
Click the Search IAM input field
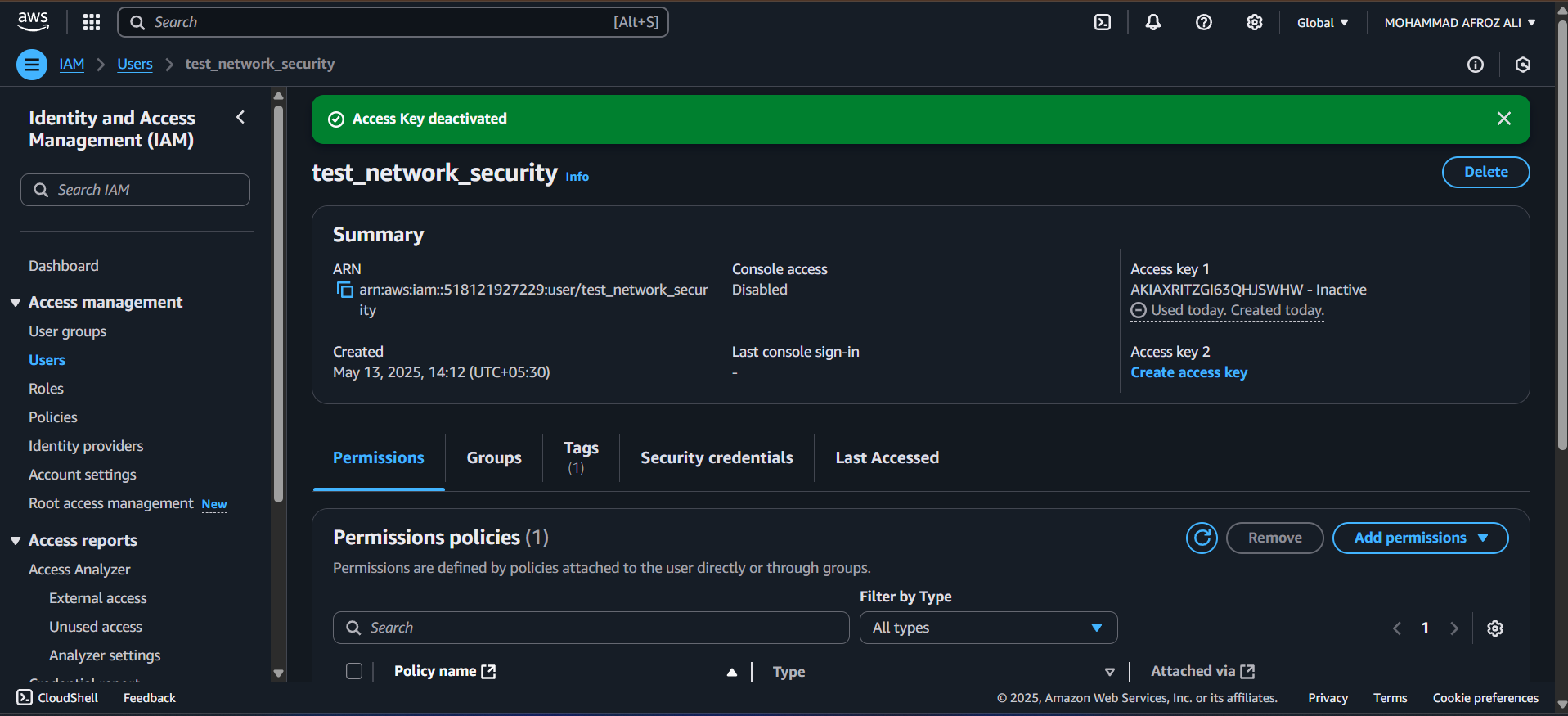[x=135, y=190]
